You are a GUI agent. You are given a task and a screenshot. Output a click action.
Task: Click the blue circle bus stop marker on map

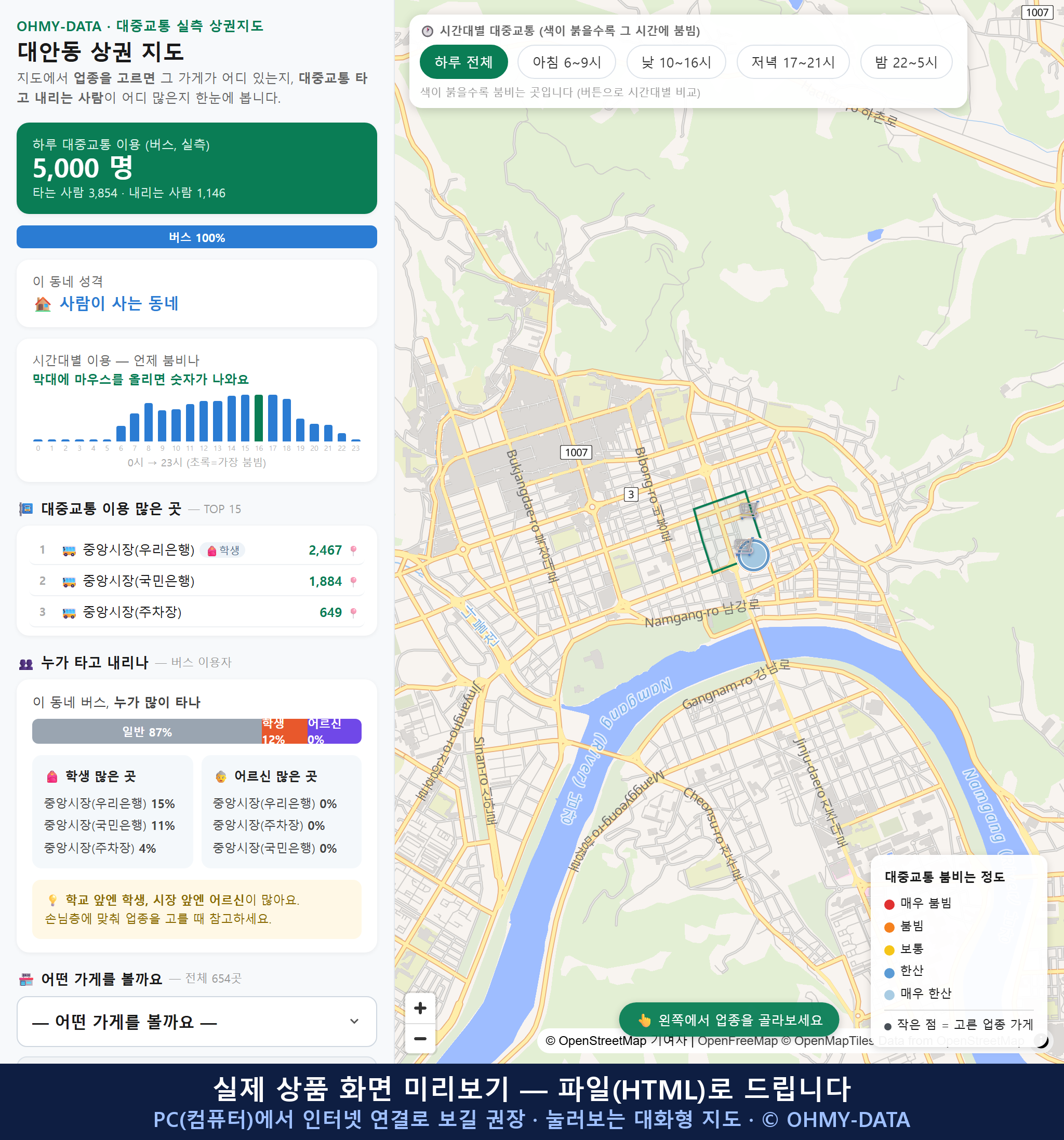pyautogui.click(x=754, y=556)
